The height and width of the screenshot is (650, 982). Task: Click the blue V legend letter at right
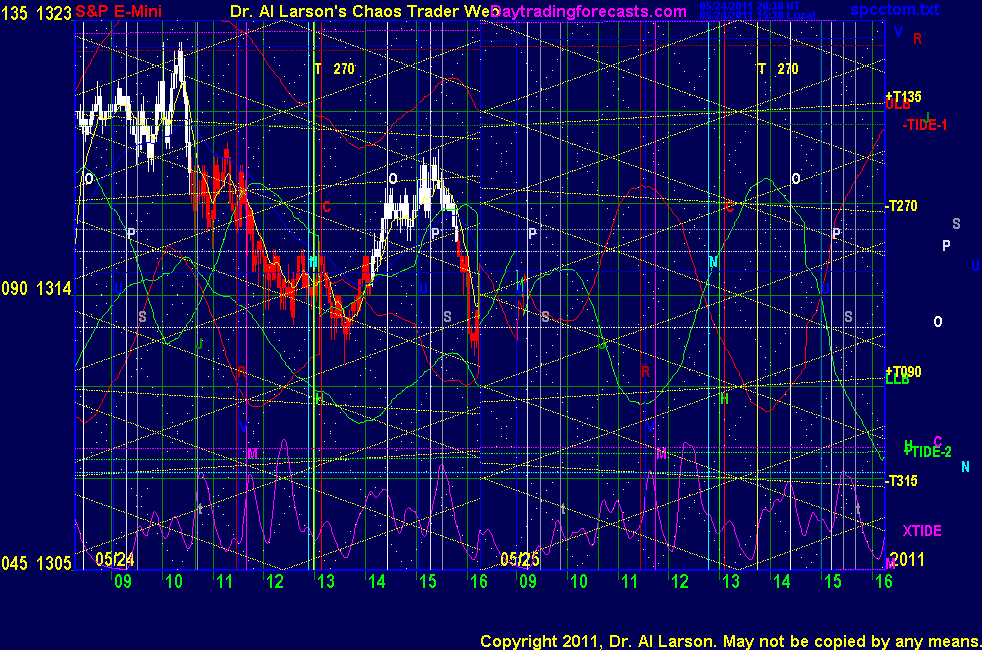coord(899,32)
